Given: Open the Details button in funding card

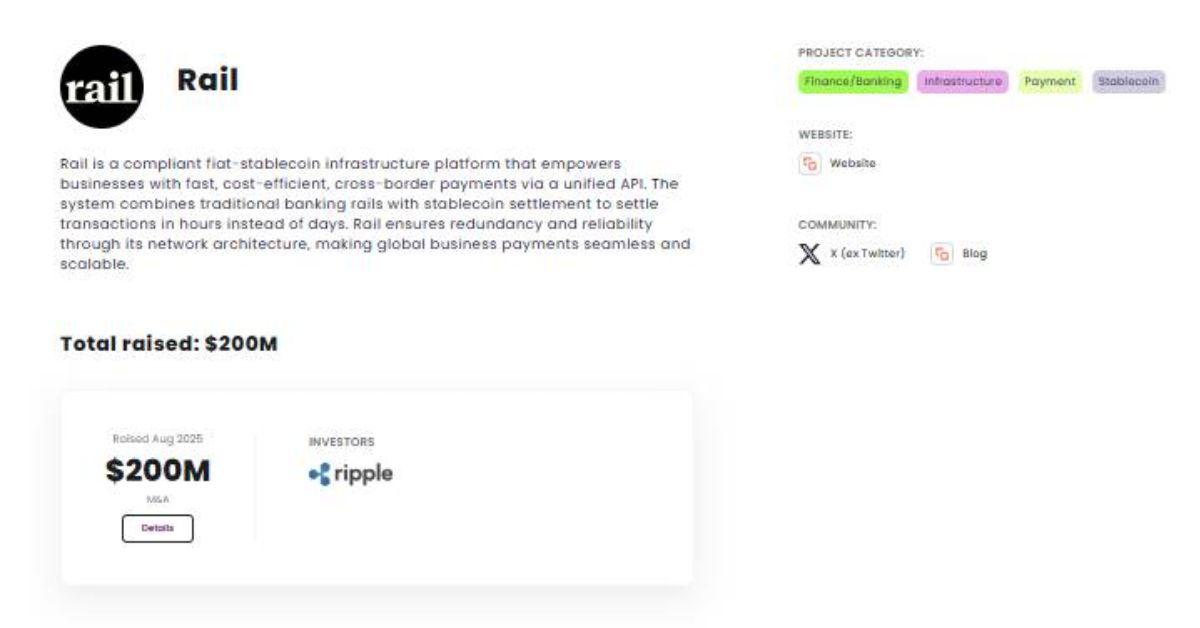Looking at the screenshot, I should click(x=158, y=528).
